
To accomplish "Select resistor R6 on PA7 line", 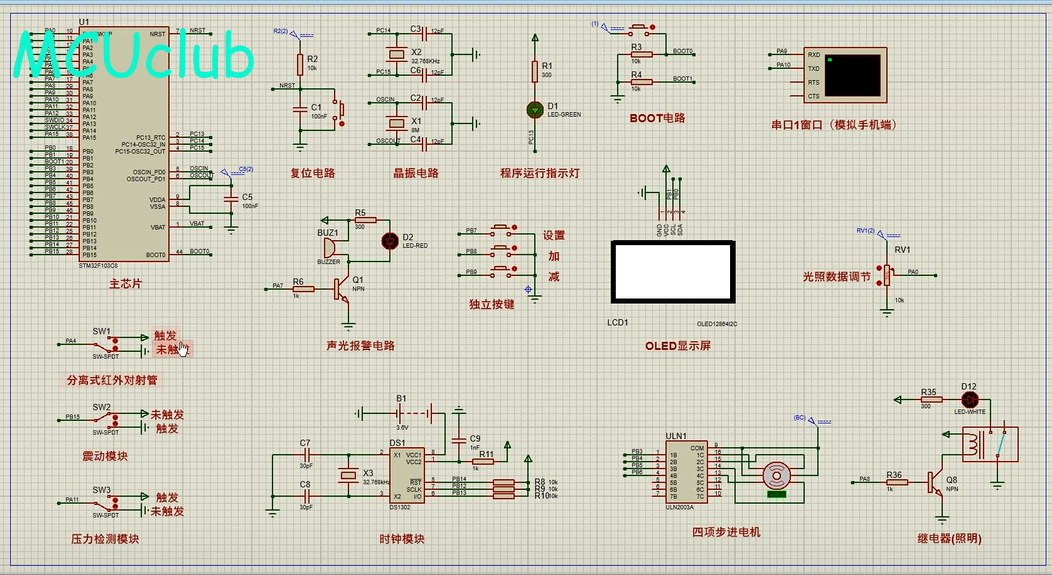I will tap(303, 289).
